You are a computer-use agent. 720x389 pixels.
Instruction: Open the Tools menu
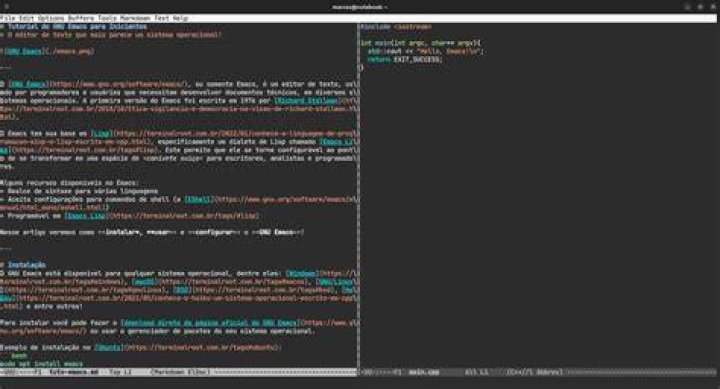tap(107, 18)
